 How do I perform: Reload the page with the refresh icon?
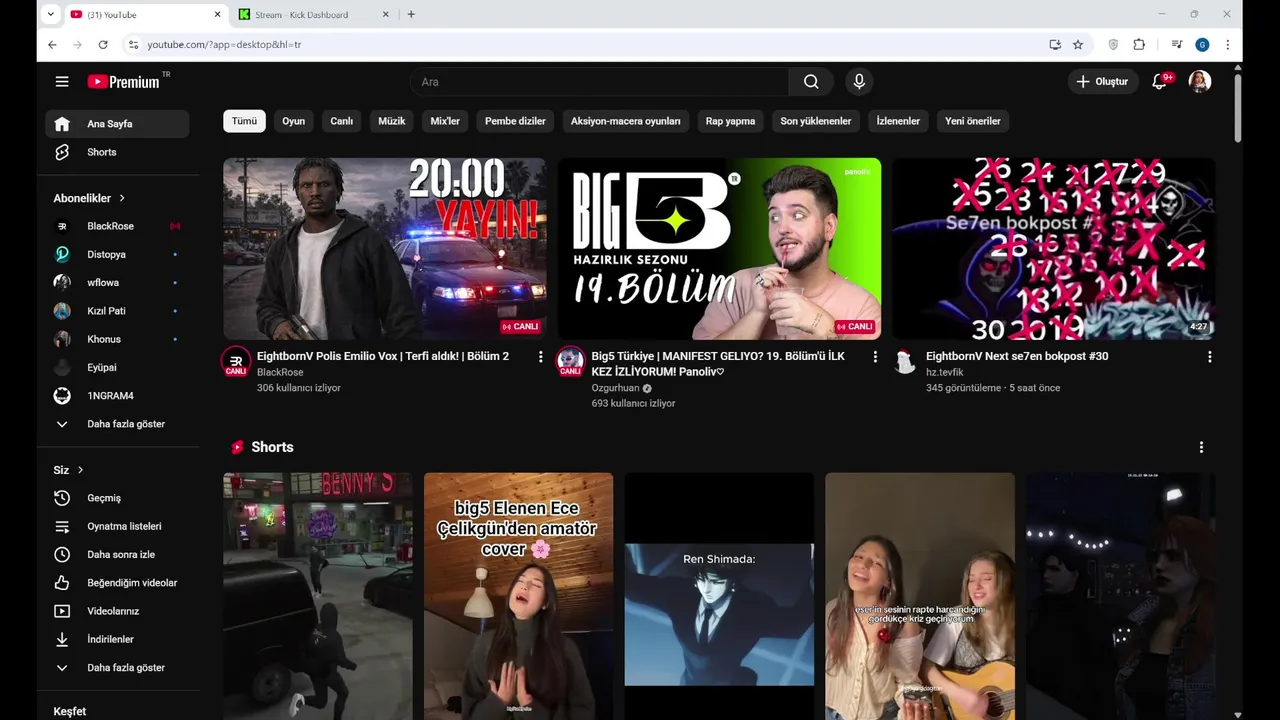[102, 45]
